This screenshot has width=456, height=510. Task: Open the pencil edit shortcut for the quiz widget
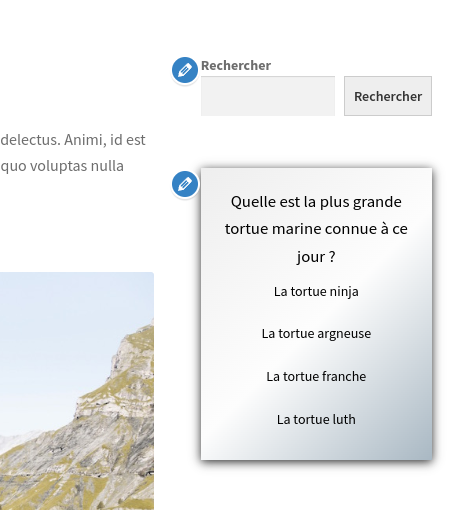pos(185,184)
